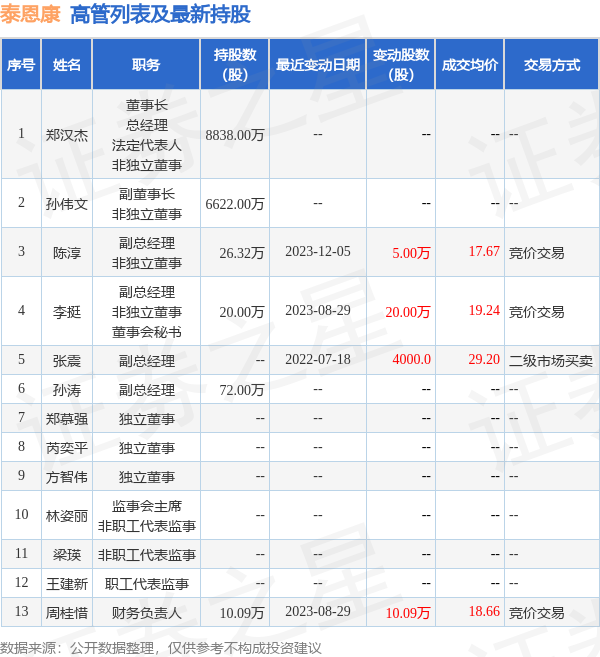This screenshot has width=600, height=657.
Task: Click the 法定代表人 position text
Action: [x=146, y=145]
